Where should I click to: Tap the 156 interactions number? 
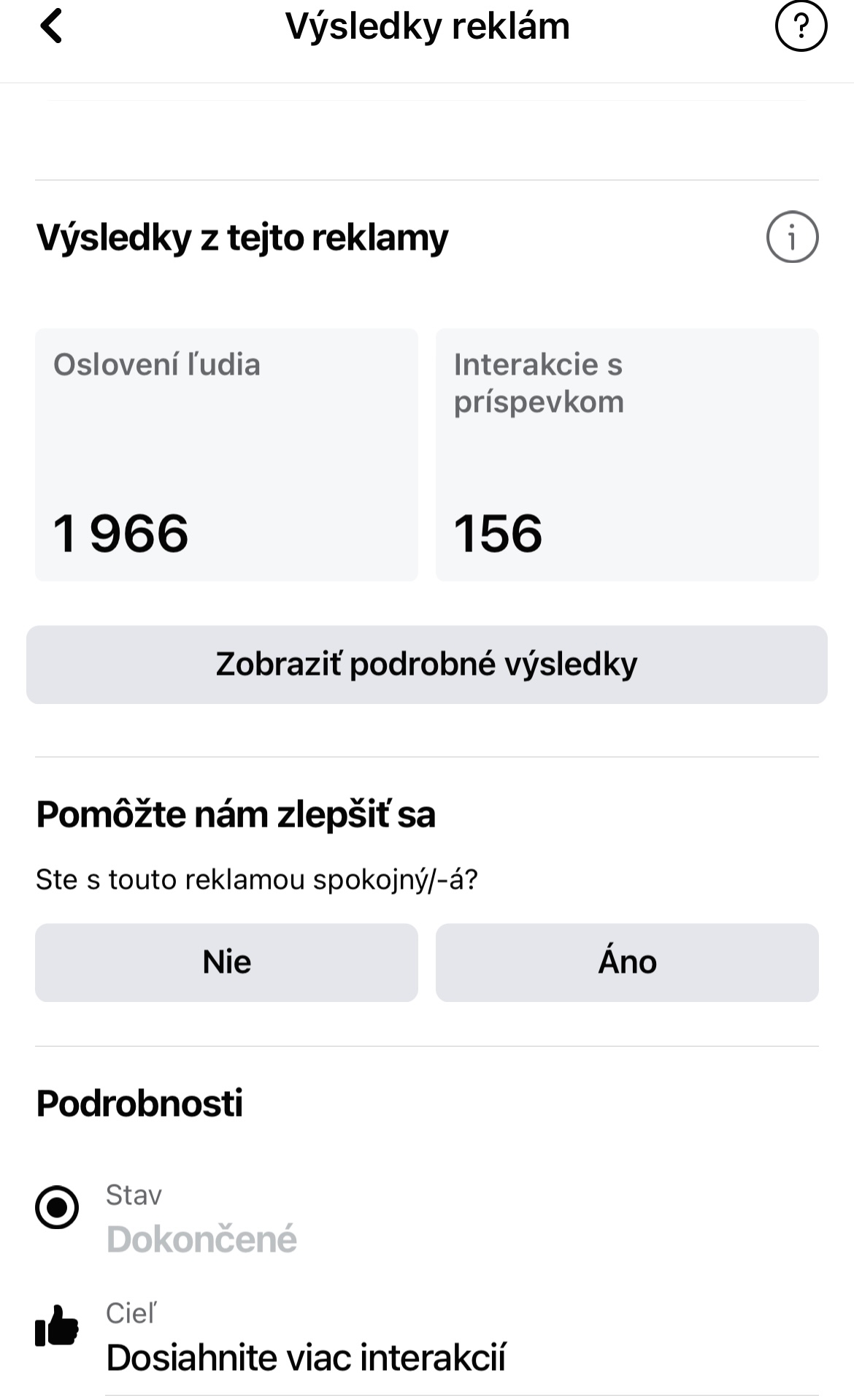tap(498, 533)
